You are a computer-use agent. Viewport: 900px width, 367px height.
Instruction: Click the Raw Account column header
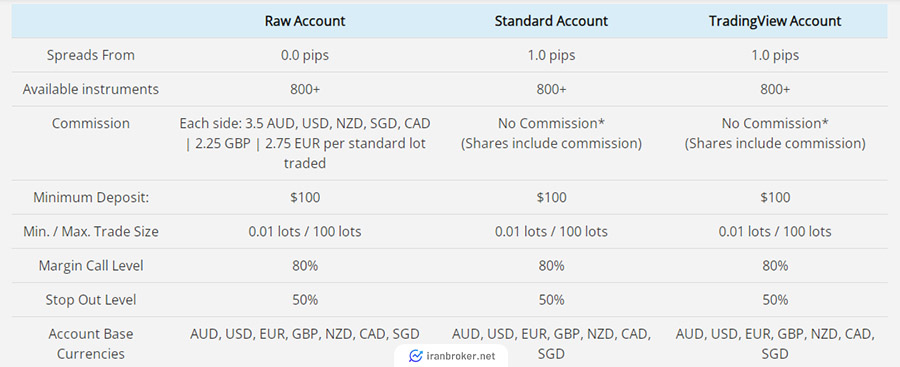(x=305, y=21)
